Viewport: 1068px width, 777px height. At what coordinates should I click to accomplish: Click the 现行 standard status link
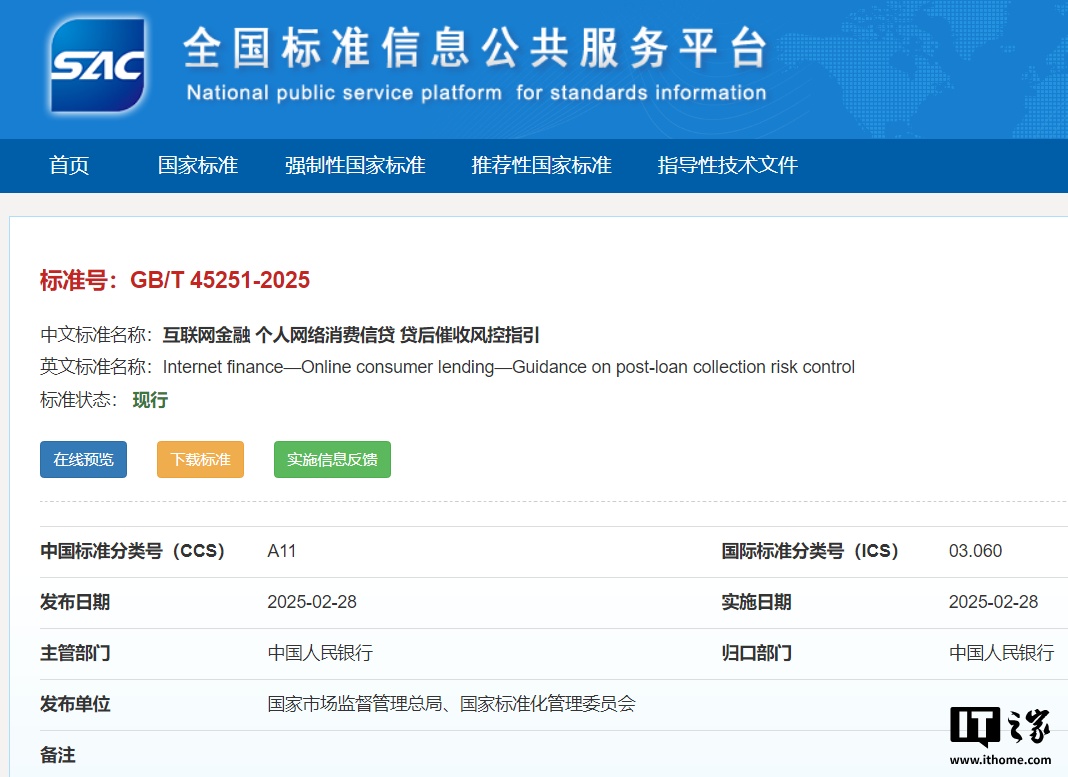coord(150,399)
